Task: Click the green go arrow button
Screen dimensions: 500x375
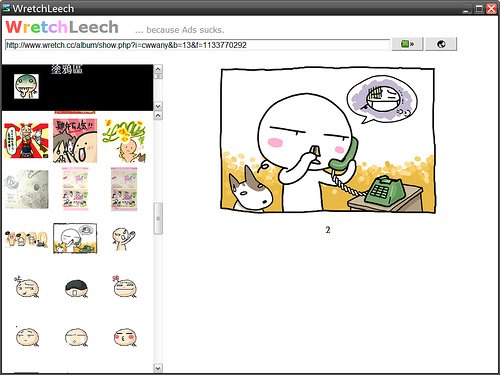Action: (407, 44)
